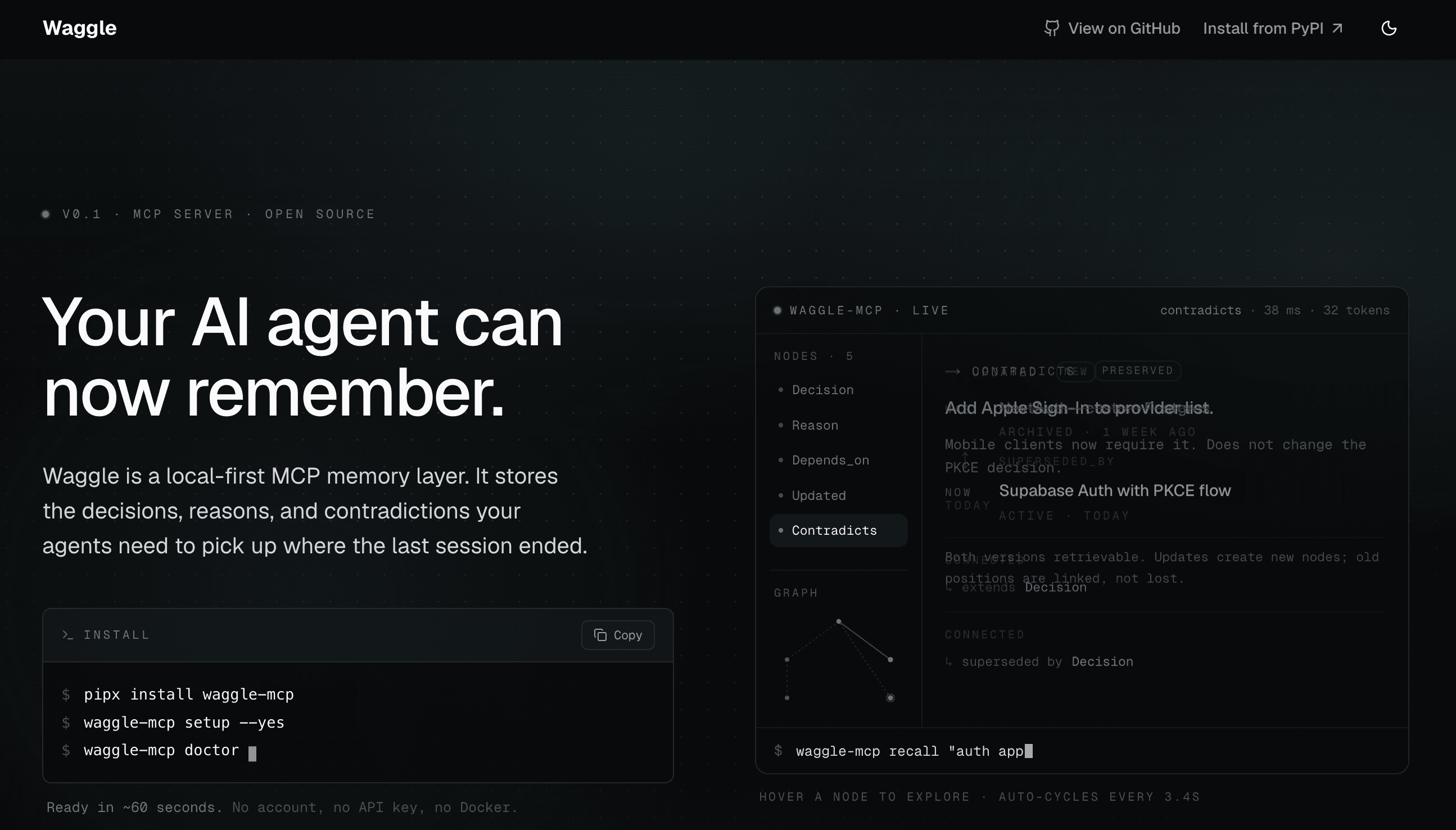This screenshot has height=830, width=1456.
Task: Click the '38 ms' latency stat
Action: pyautogui.click(x=1282, y=310)
